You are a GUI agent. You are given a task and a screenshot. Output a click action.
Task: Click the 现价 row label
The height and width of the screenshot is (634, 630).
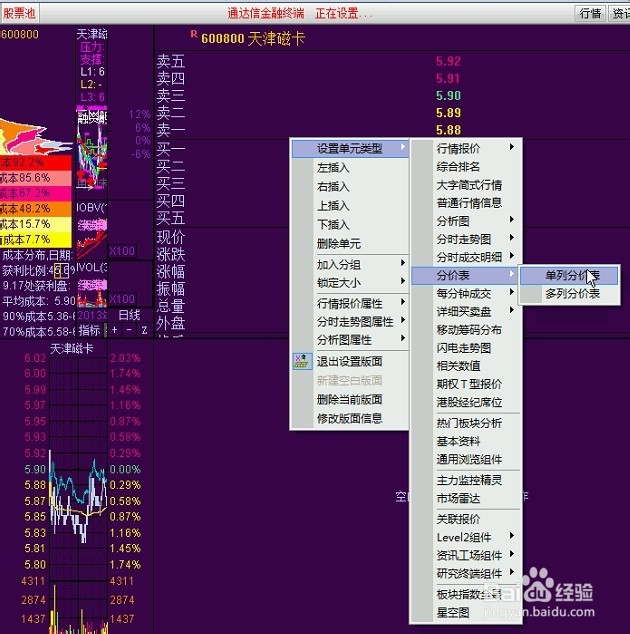[171, 237]
